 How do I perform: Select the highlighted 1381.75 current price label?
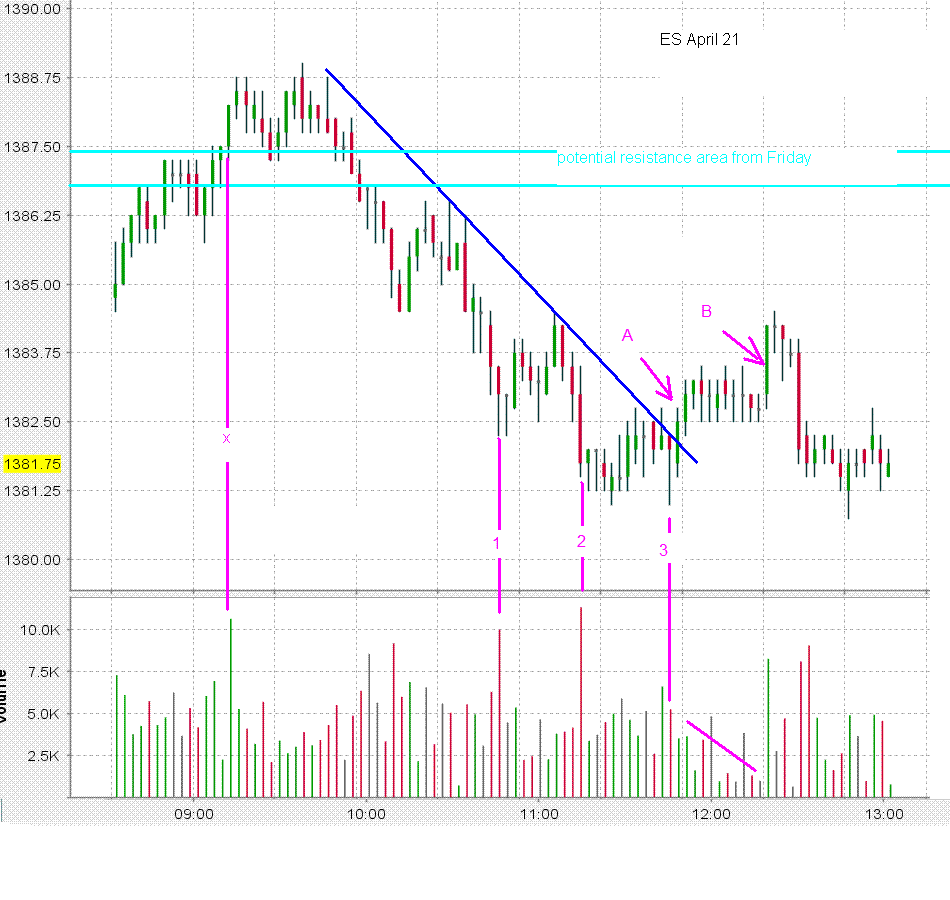[x=32, y=464]
